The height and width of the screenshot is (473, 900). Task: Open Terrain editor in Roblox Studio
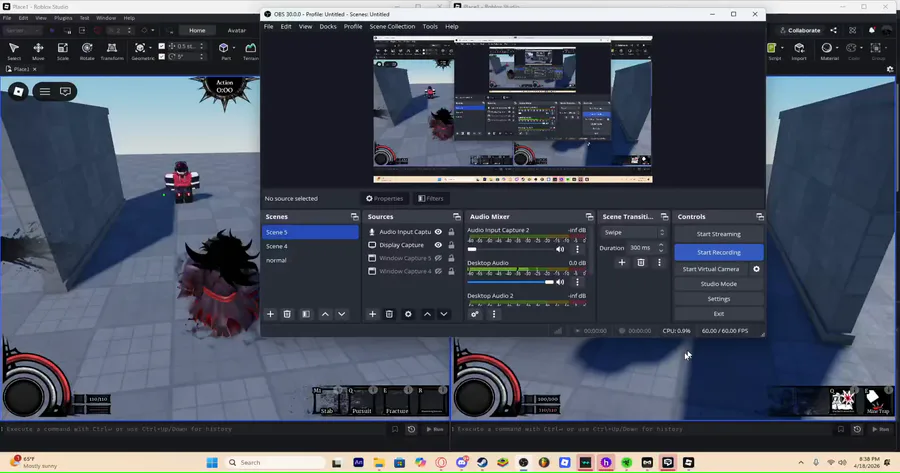click(250, 51)
